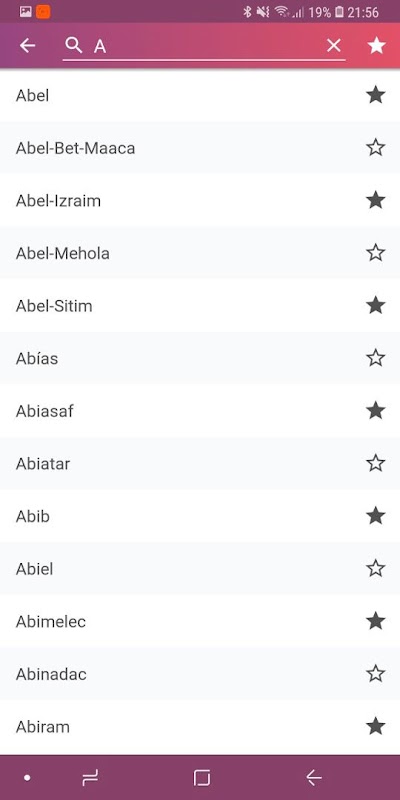Go back using the header arrow

point(27,45)
